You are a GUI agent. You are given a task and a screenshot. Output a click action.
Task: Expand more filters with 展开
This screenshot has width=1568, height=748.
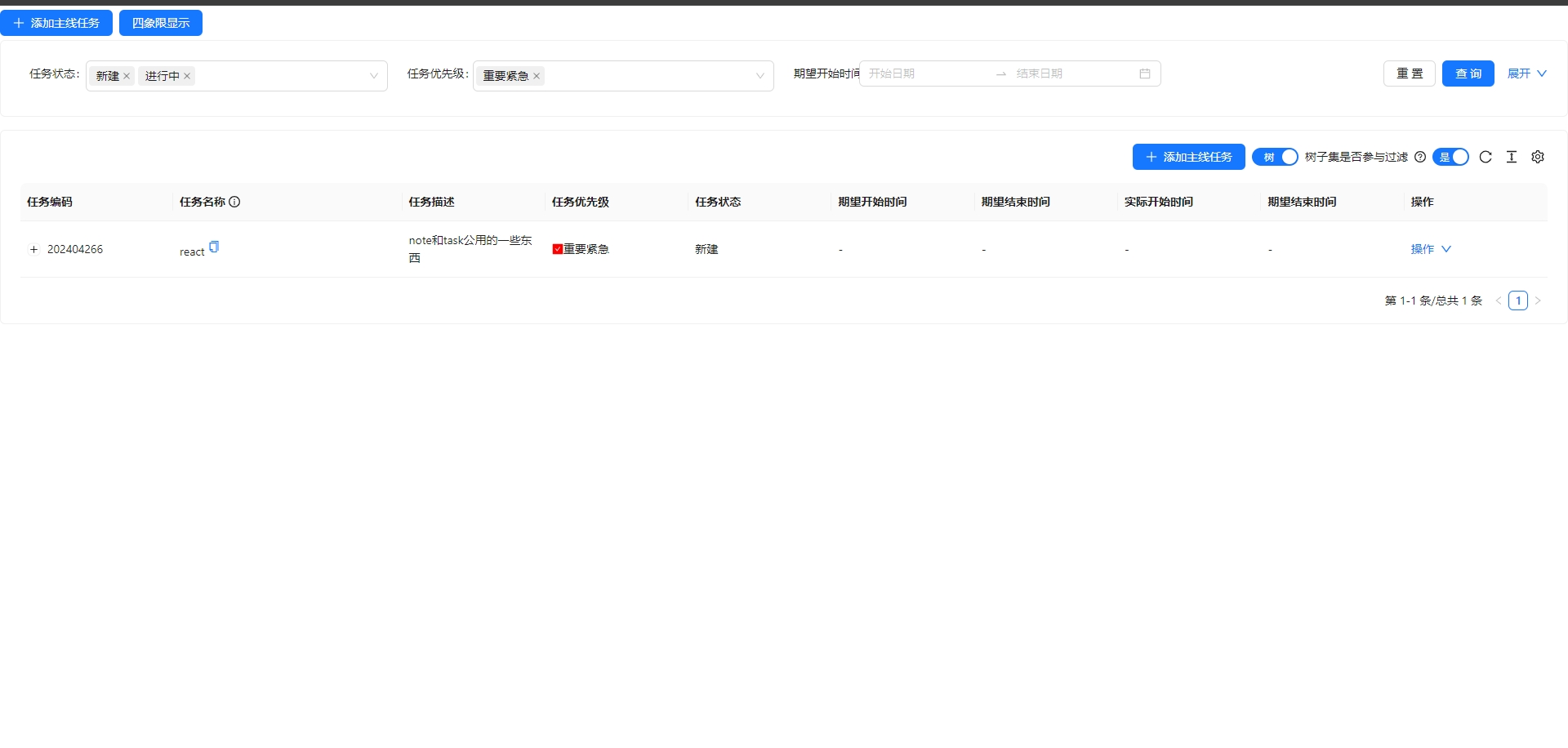point(1526,73)
